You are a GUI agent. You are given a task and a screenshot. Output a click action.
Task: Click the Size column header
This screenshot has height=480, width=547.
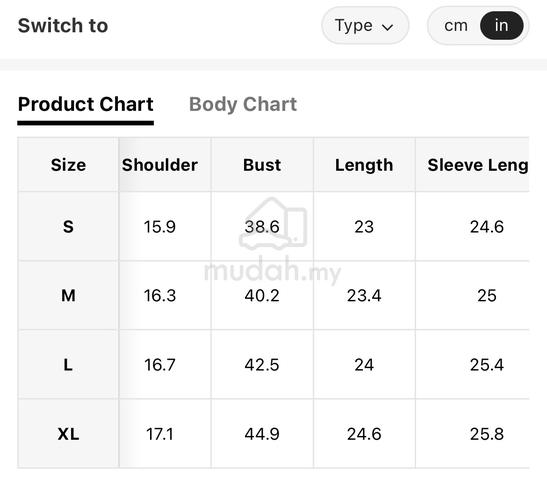(x=68, y=165)
